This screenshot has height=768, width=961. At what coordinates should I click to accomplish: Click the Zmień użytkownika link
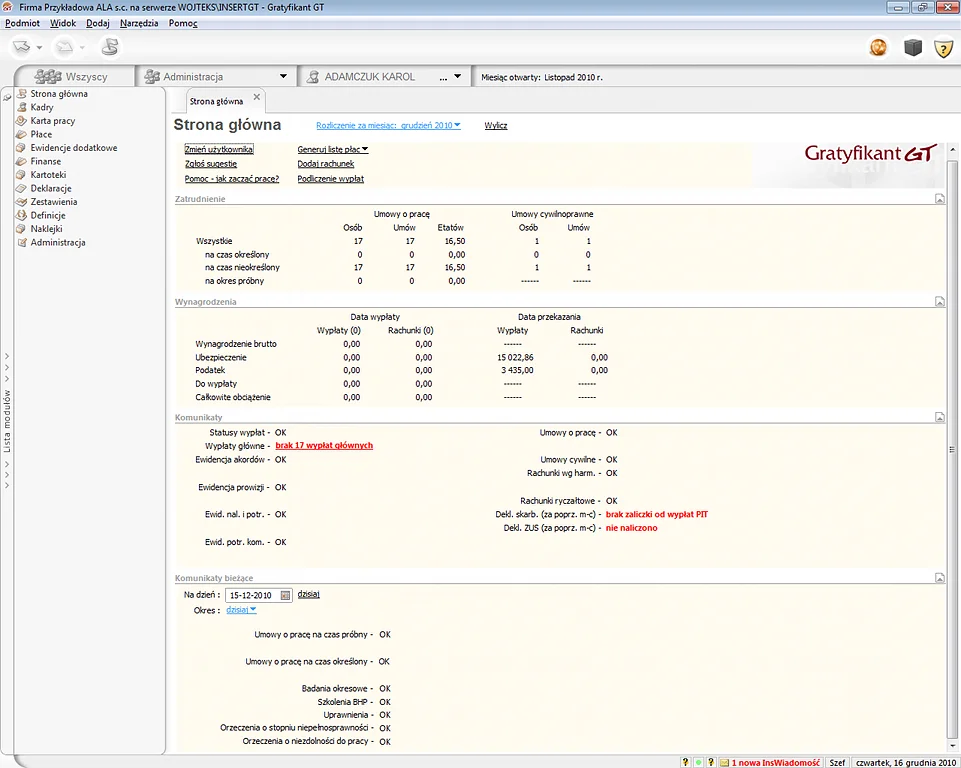219,149
